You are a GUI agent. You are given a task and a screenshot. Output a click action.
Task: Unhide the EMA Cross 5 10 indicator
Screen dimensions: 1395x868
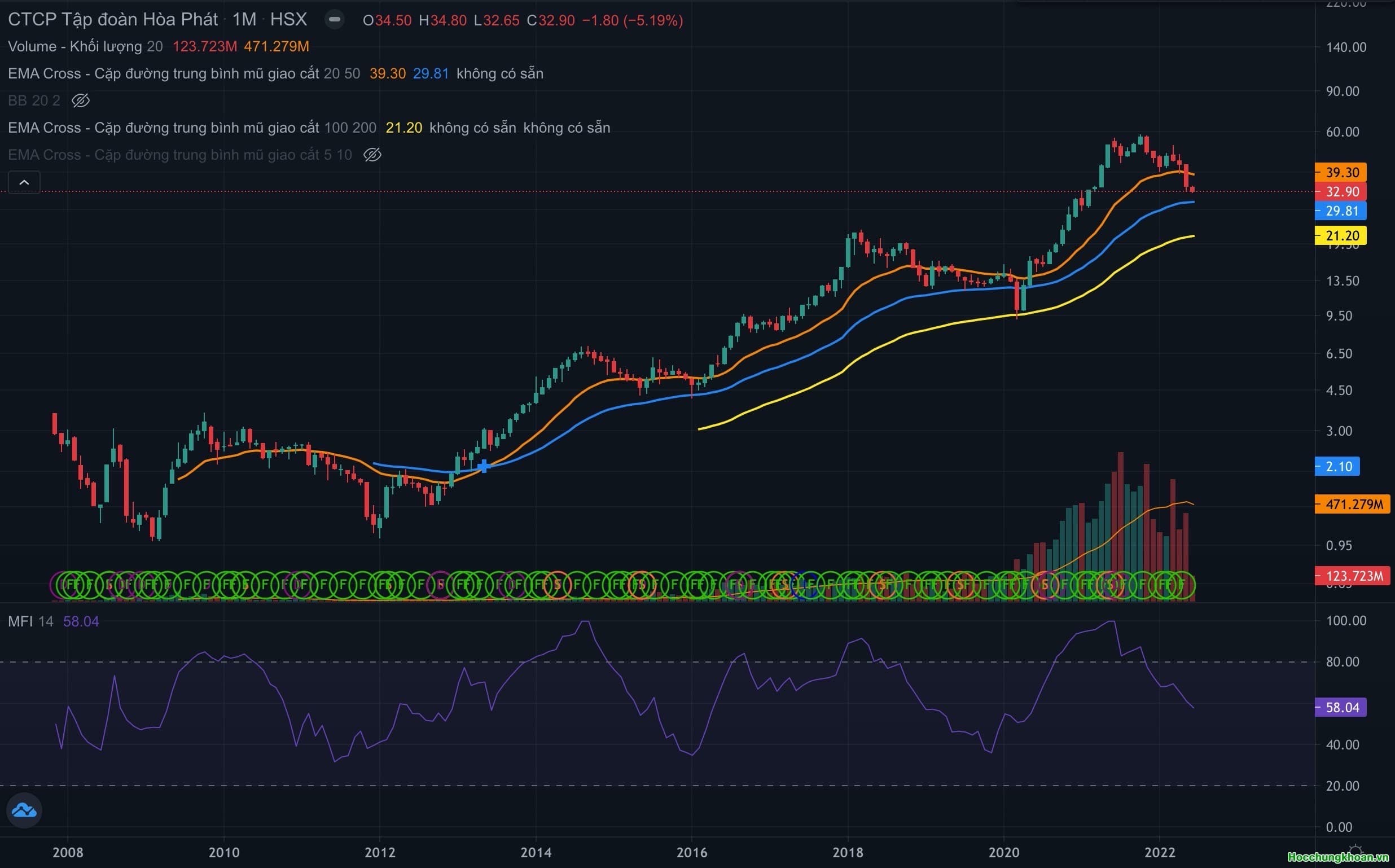coord(372,155)
